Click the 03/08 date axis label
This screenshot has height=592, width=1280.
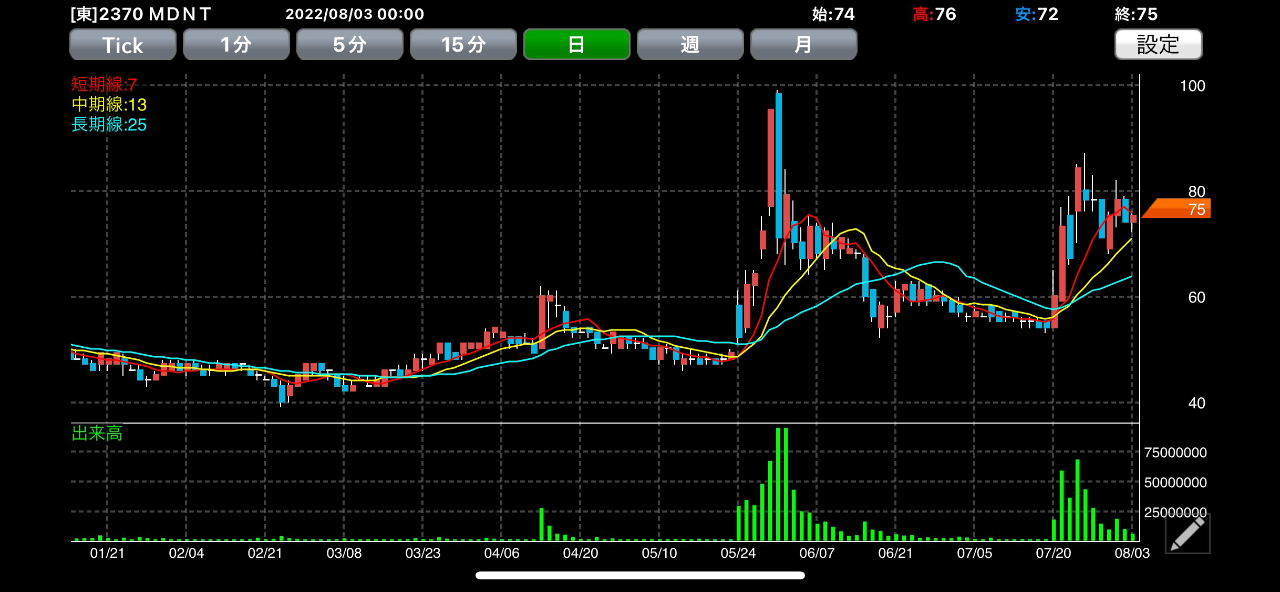point(344,553)
